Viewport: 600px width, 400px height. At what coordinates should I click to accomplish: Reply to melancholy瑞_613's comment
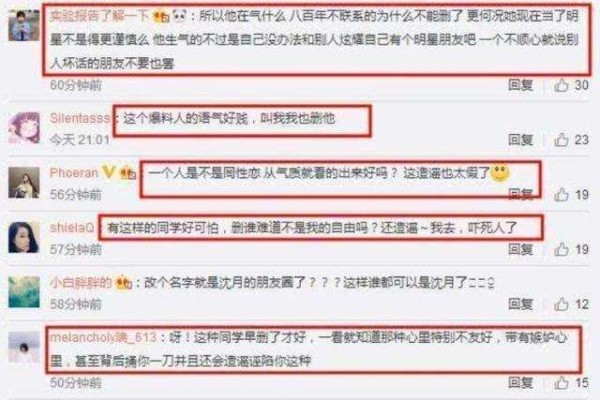point(520,382)
